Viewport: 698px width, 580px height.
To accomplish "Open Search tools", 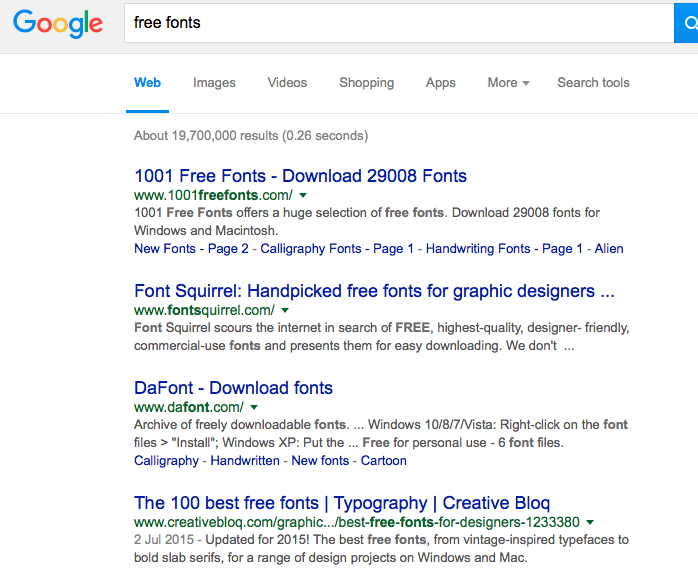I will click(593, 83).
